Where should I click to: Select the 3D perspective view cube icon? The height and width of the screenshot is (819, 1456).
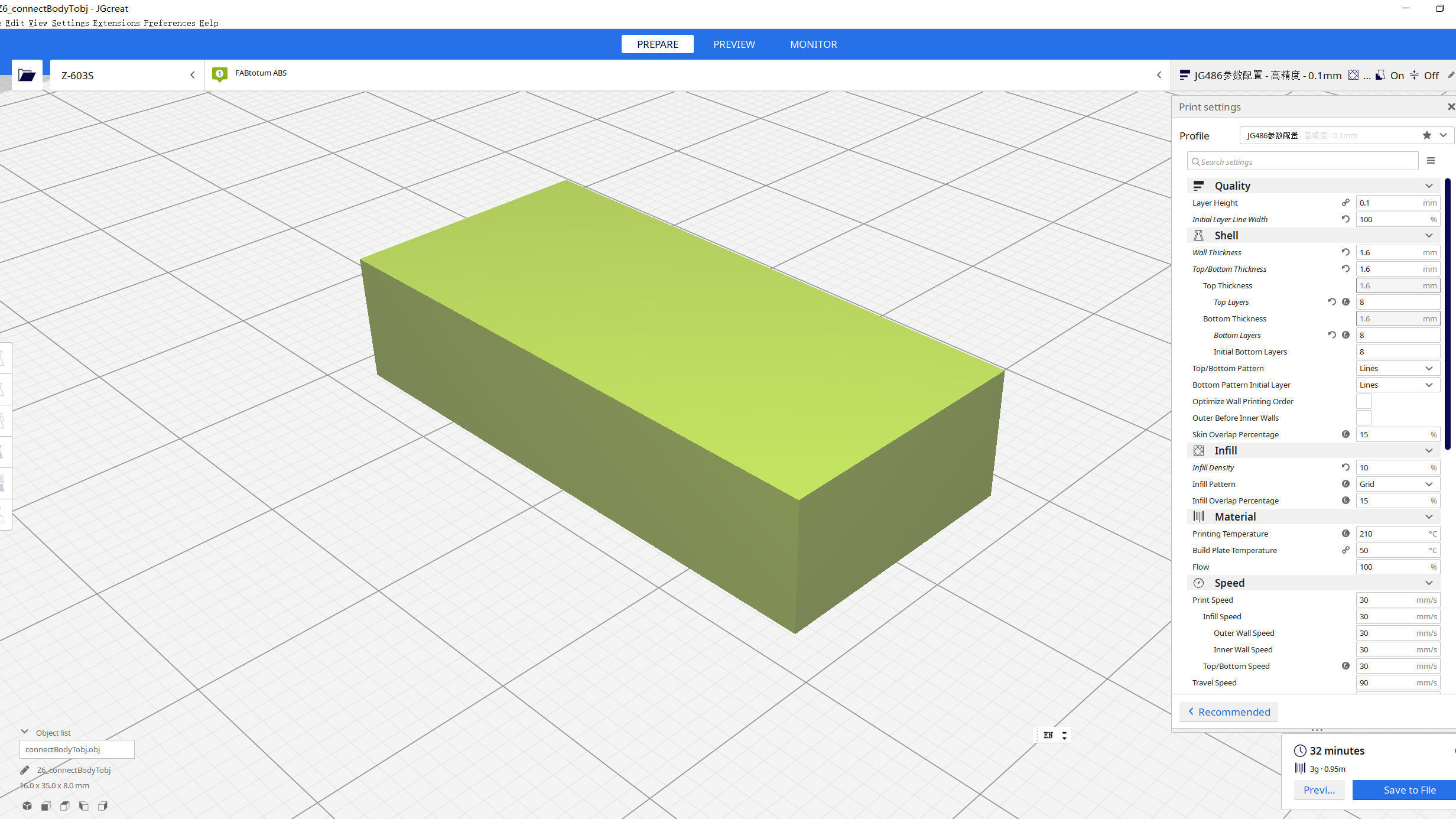tap(27, 805)
